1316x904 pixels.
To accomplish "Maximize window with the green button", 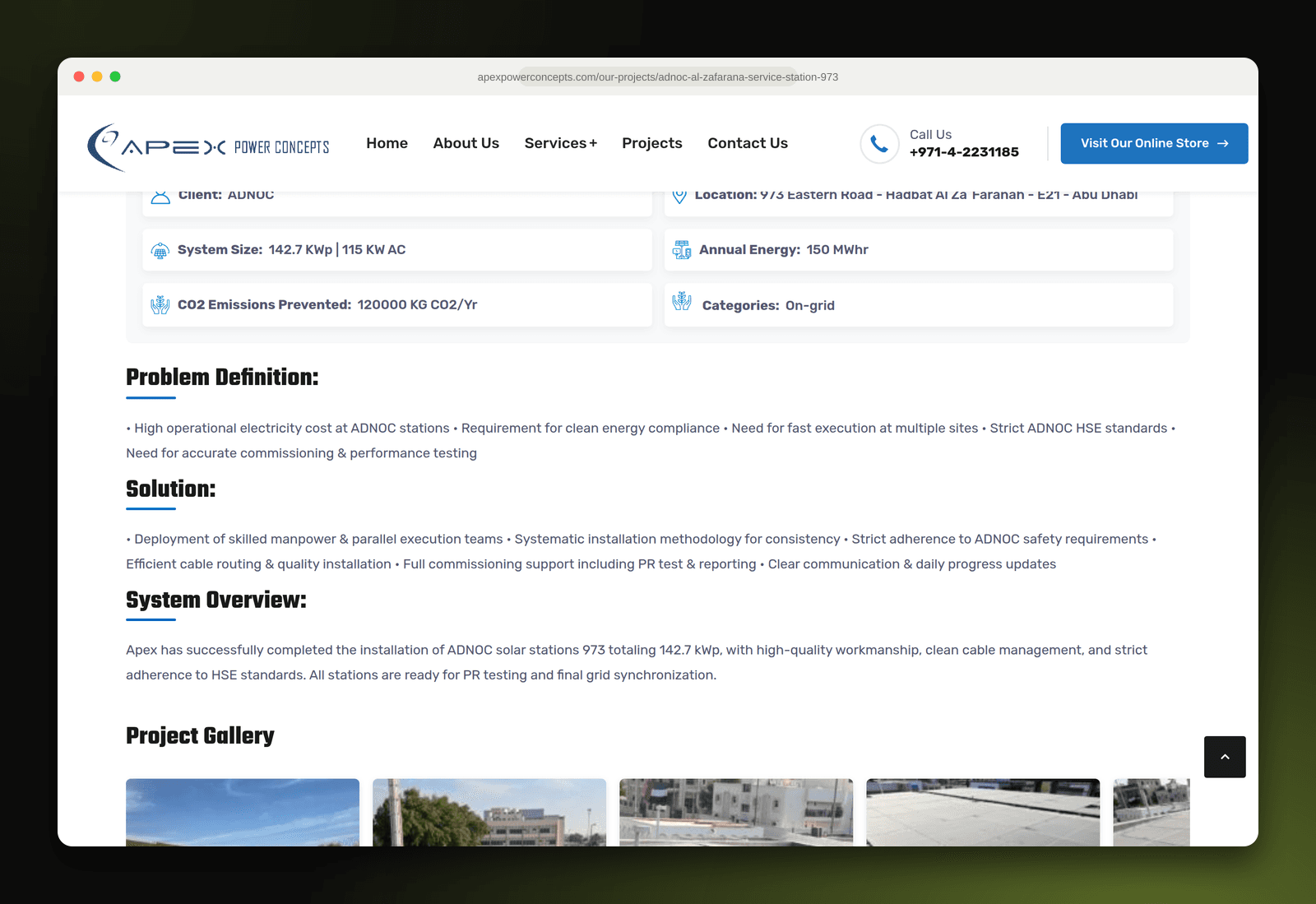I will click(x=115, y=76).
